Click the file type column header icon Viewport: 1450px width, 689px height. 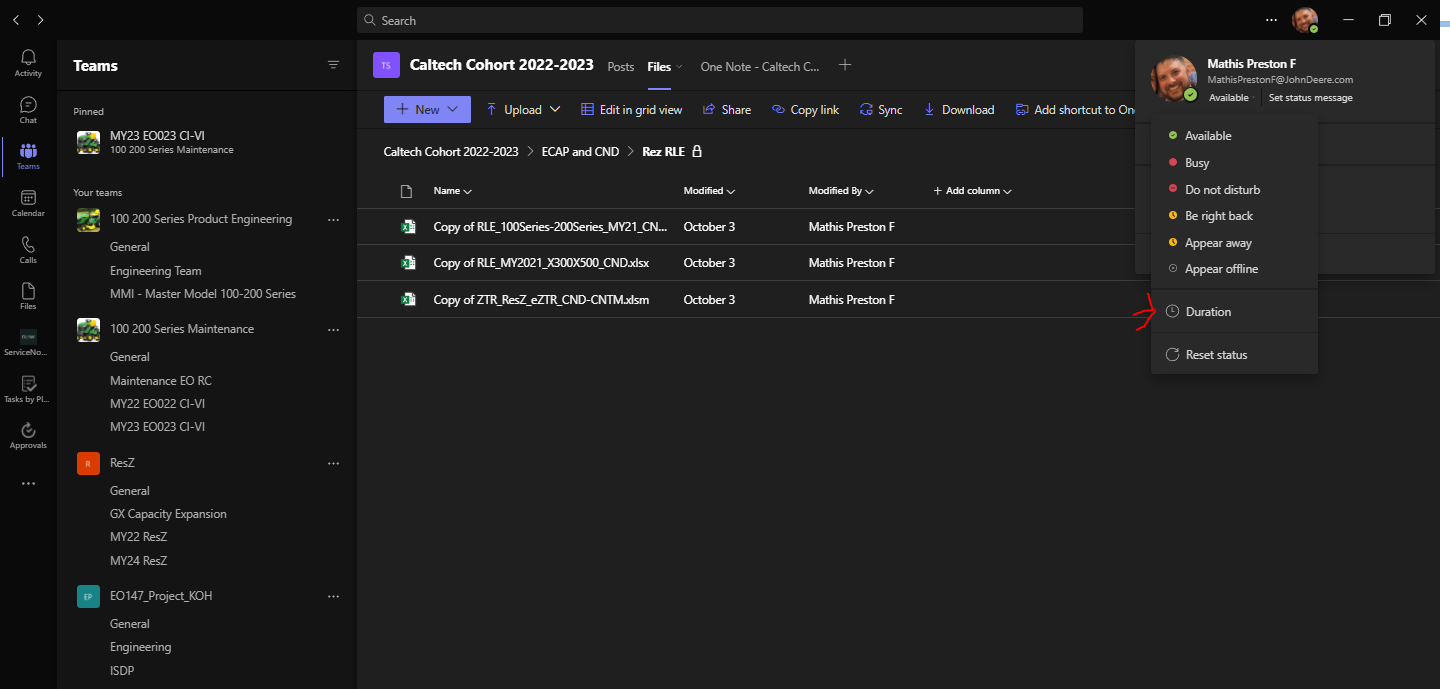pyautogui.click(x=406, y=191)
